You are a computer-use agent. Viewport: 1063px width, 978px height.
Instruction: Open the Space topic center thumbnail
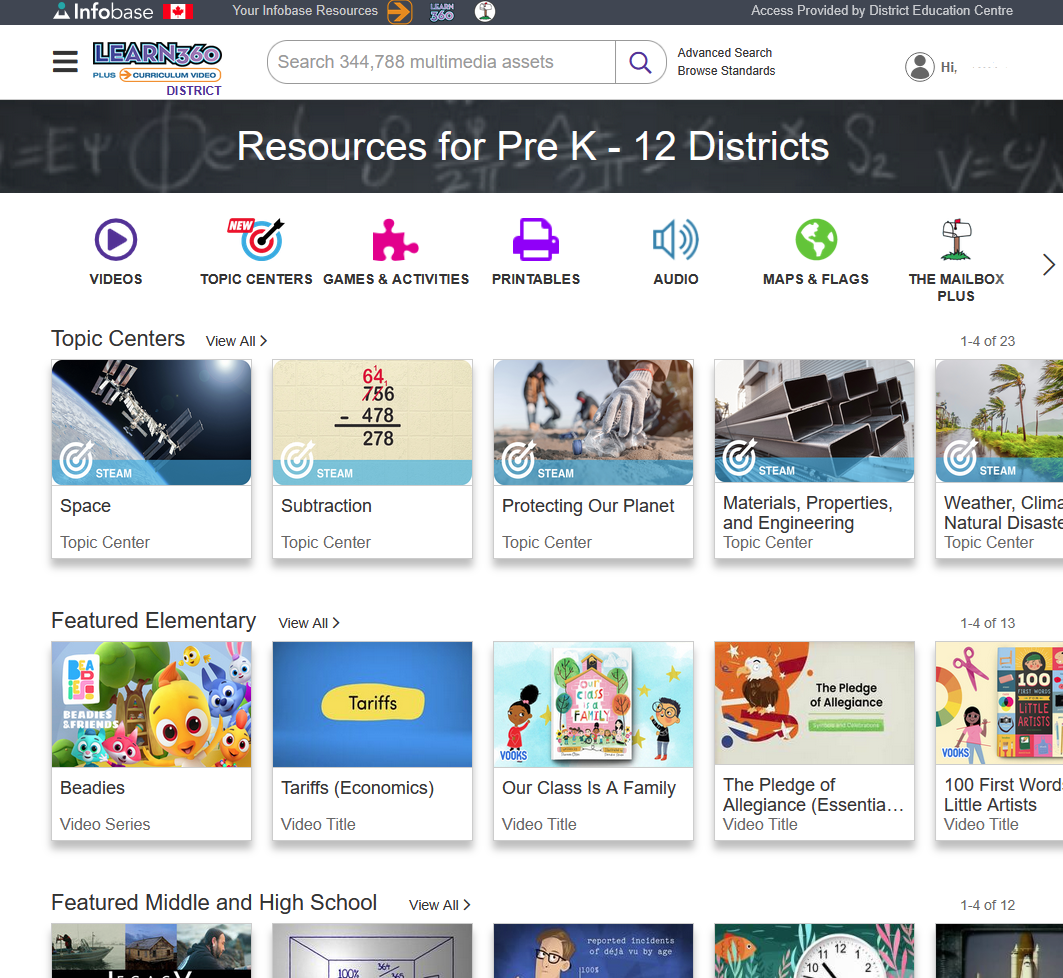coord(151,422)
